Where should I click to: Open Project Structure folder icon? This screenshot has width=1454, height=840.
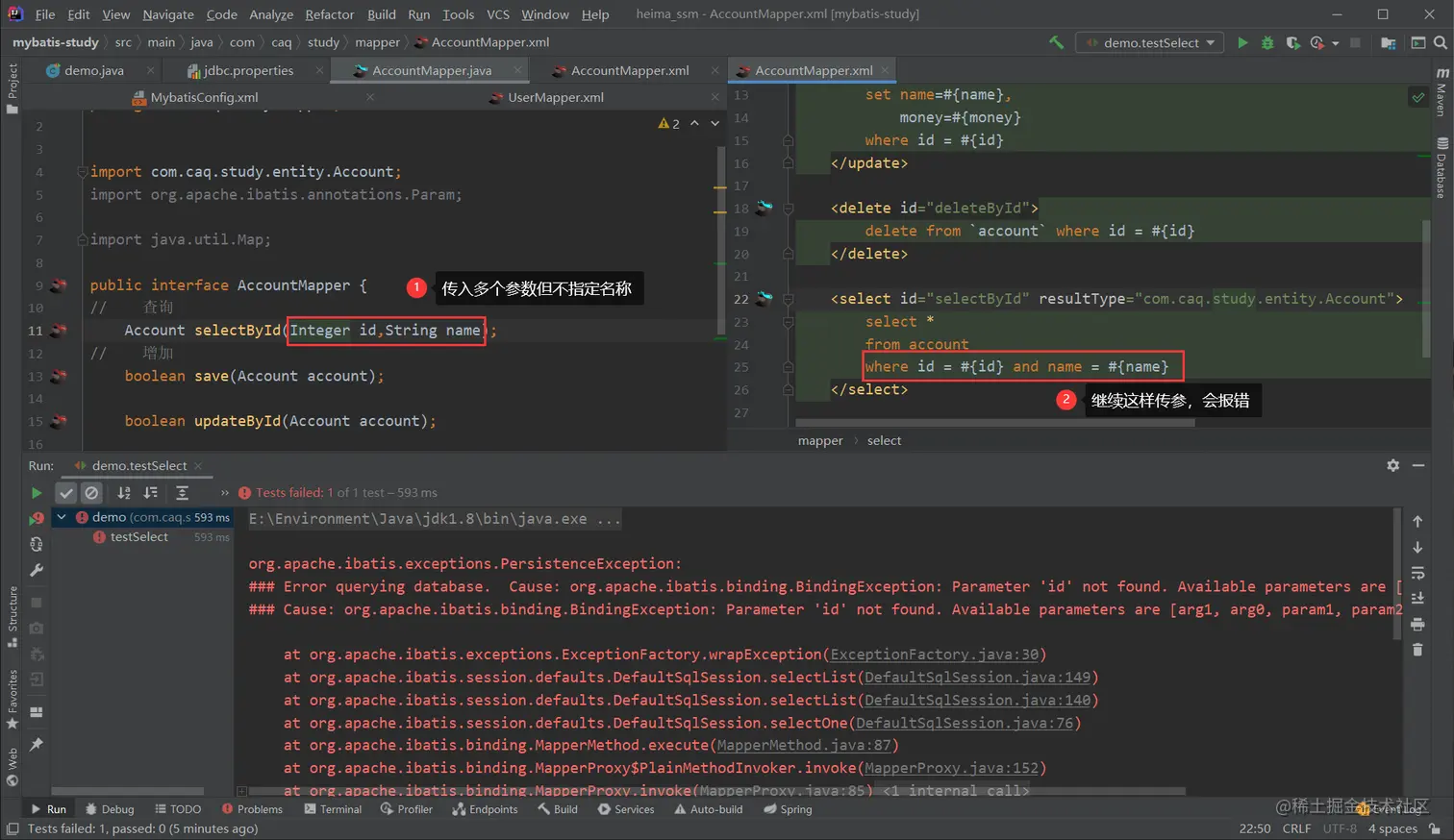pos(1388,42)
